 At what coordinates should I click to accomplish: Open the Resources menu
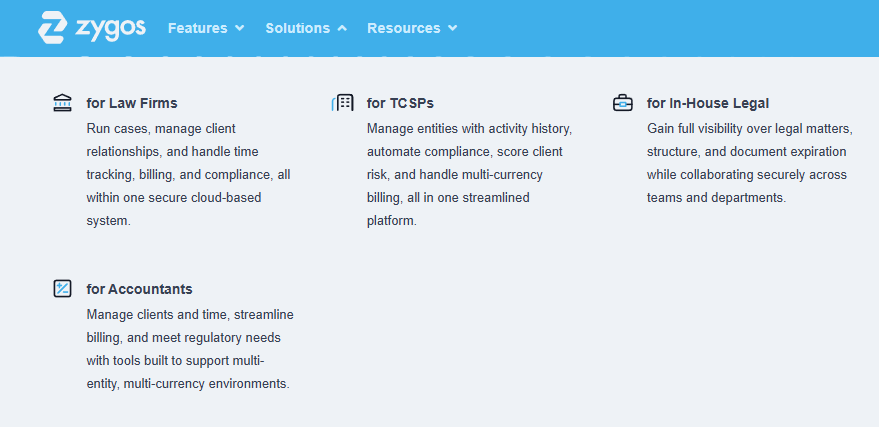click(x=403, y=28)
